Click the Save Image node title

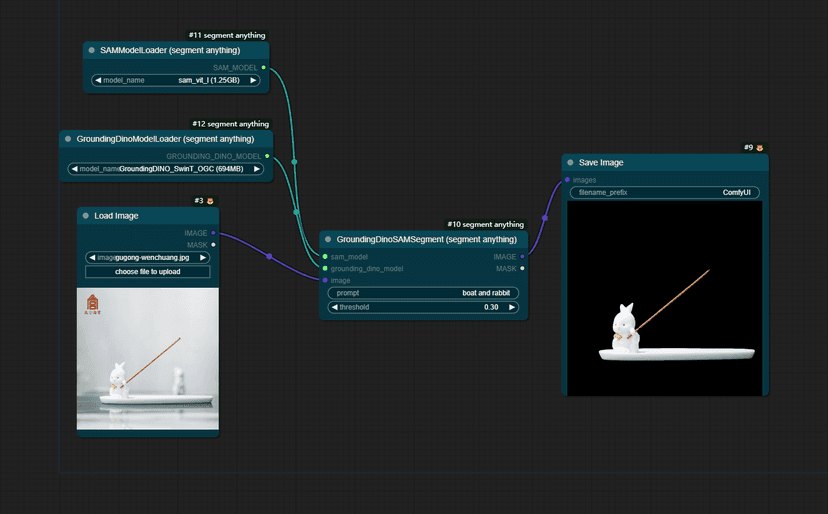coord(601,162)
